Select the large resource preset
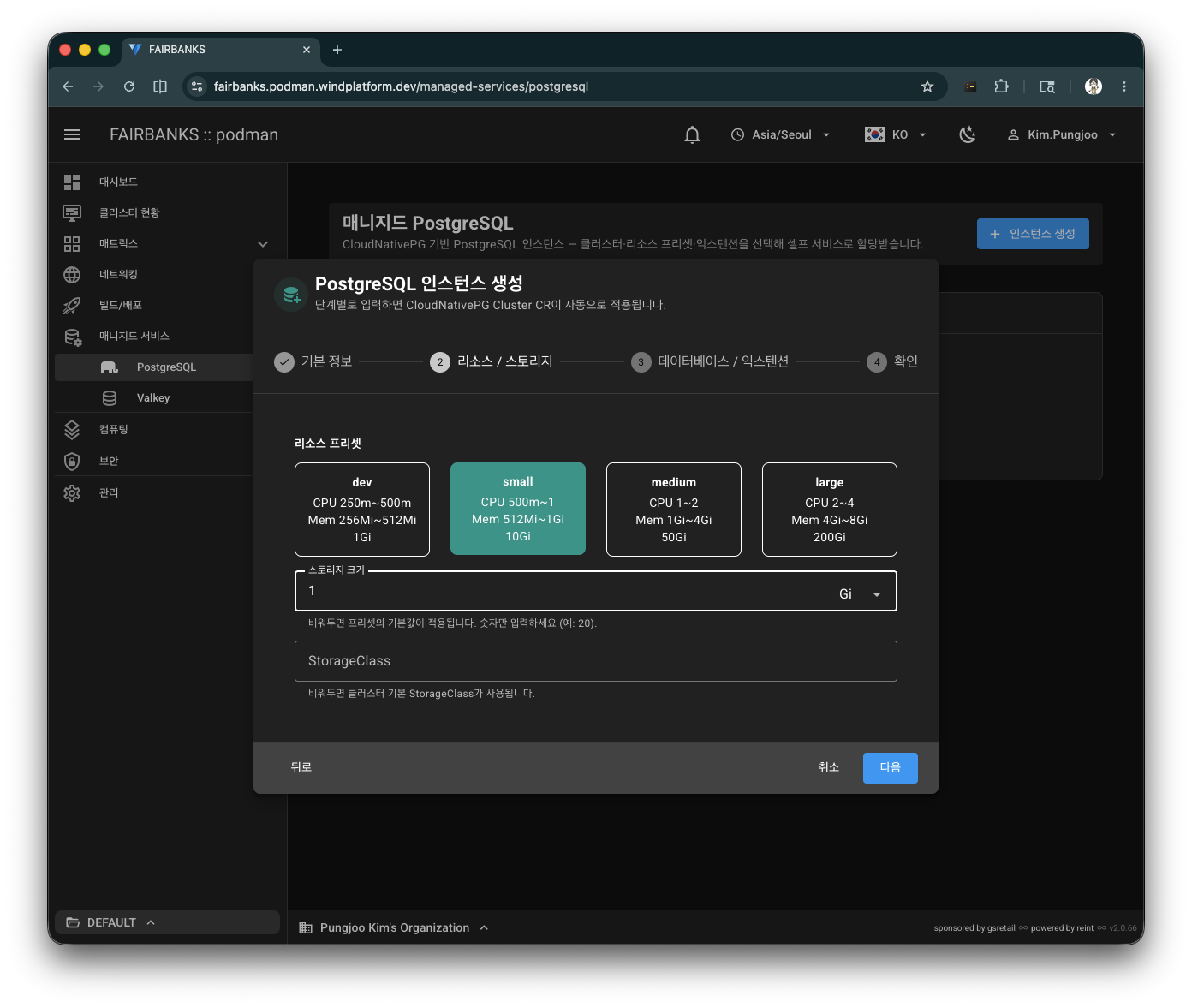1192x1008 pixels. click(x=830, y=510)
